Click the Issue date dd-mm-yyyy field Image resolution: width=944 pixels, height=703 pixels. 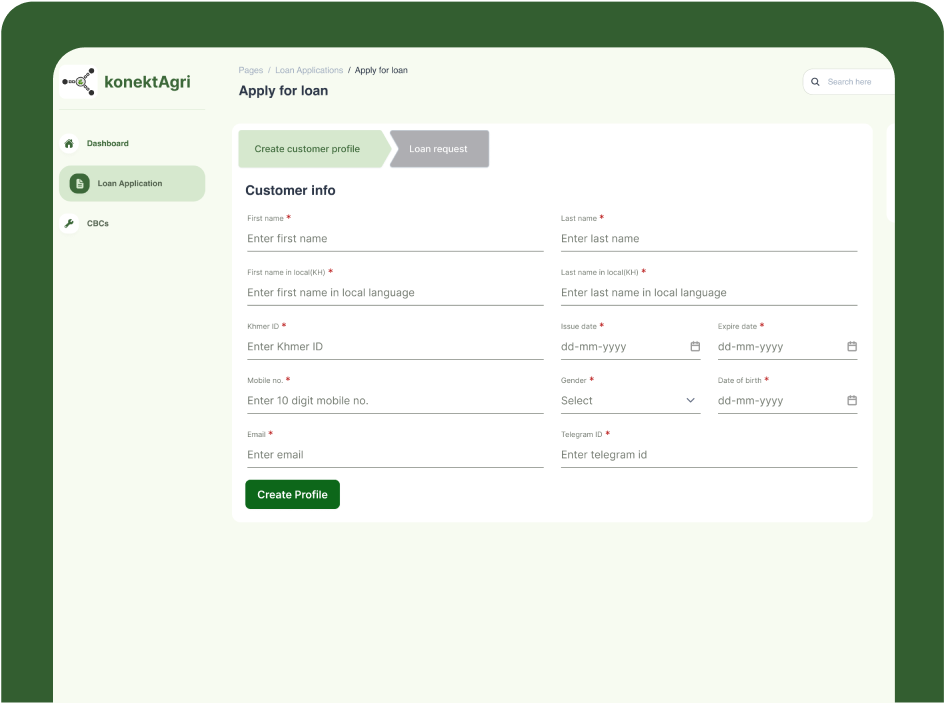coord(630,347)
